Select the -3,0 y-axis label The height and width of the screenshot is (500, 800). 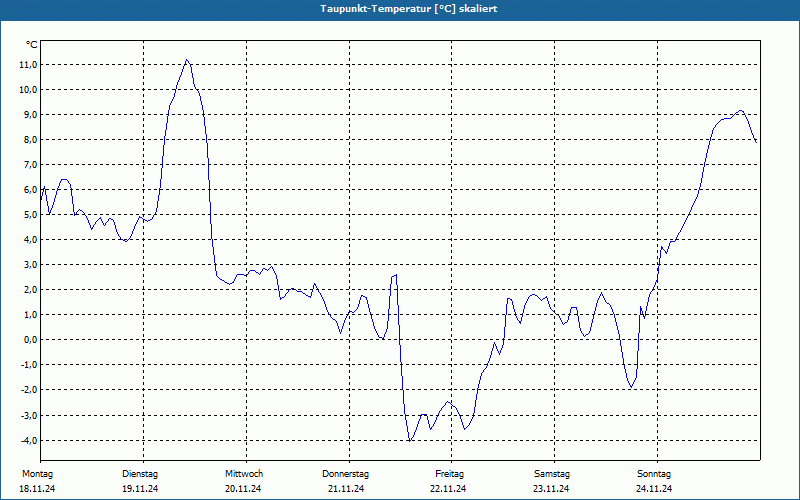pyautogui.click(x=28, y=415)
